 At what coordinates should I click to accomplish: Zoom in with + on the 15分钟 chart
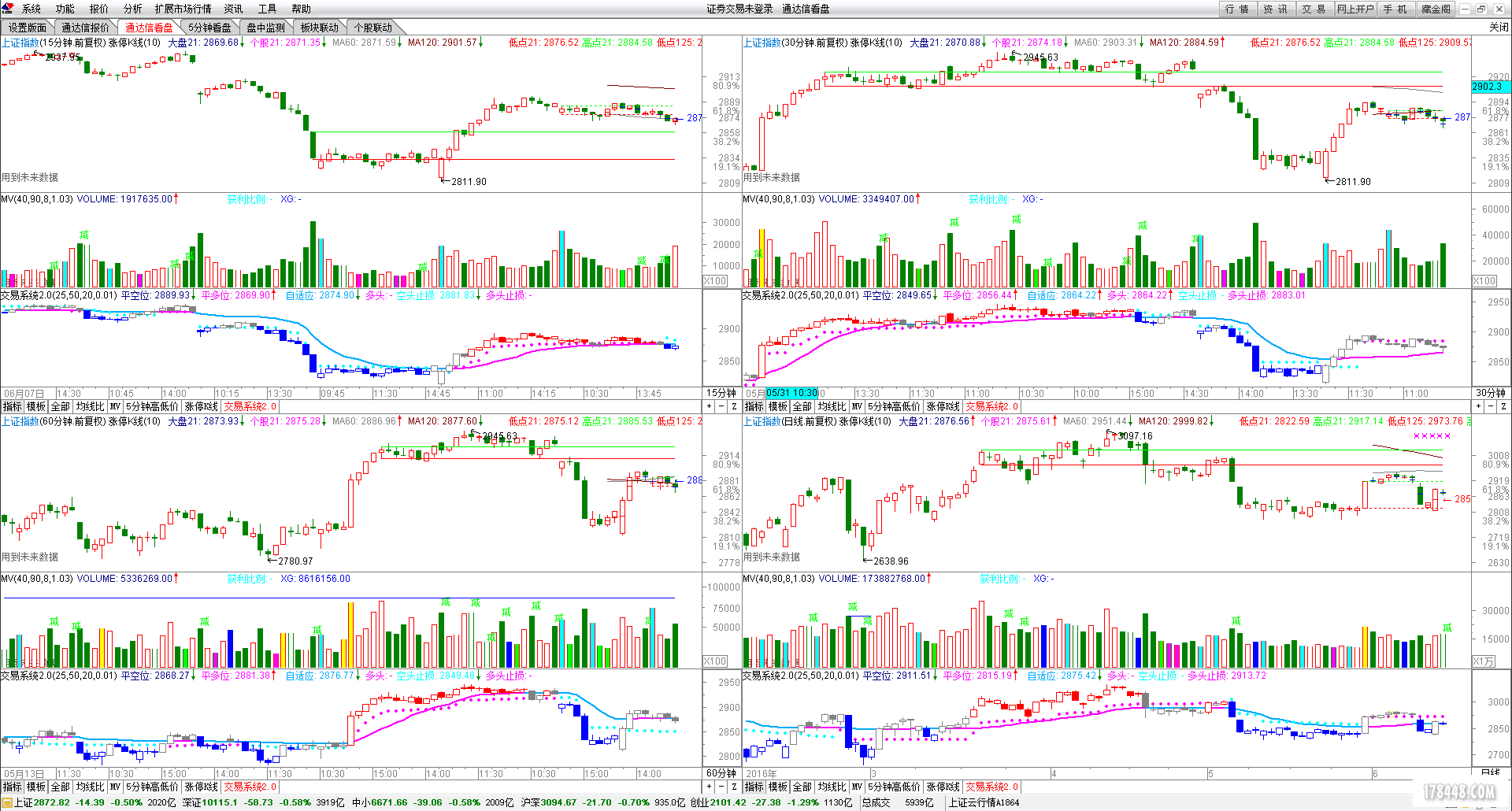click(709, 406)
